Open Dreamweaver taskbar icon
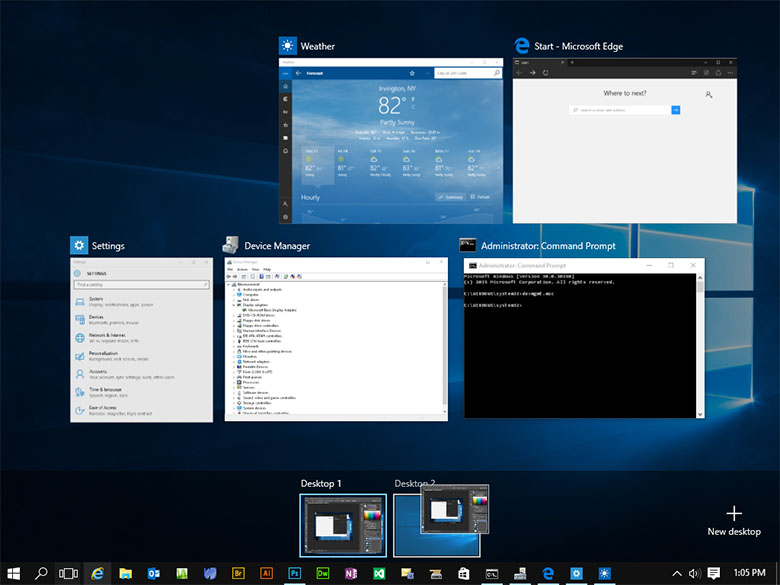This screenshot has height=585, width=780. pyautogui.click(x=322, y=574)
